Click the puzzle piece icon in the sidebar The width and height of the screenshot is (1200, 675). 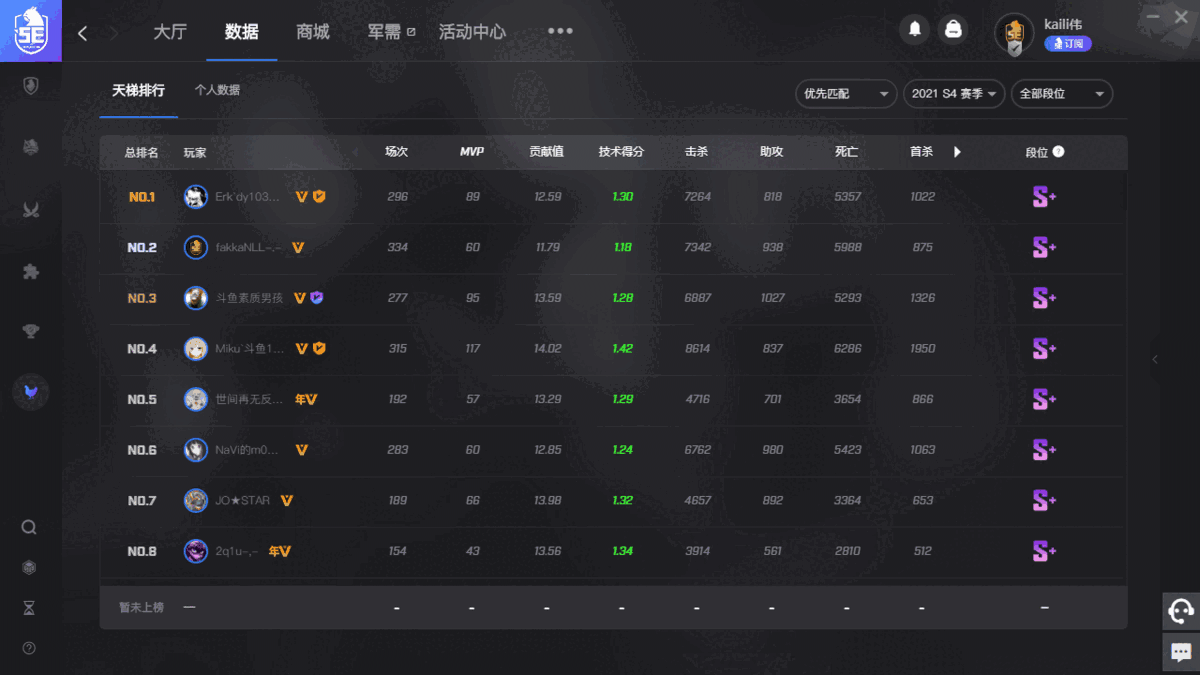[x=29, y=271]
